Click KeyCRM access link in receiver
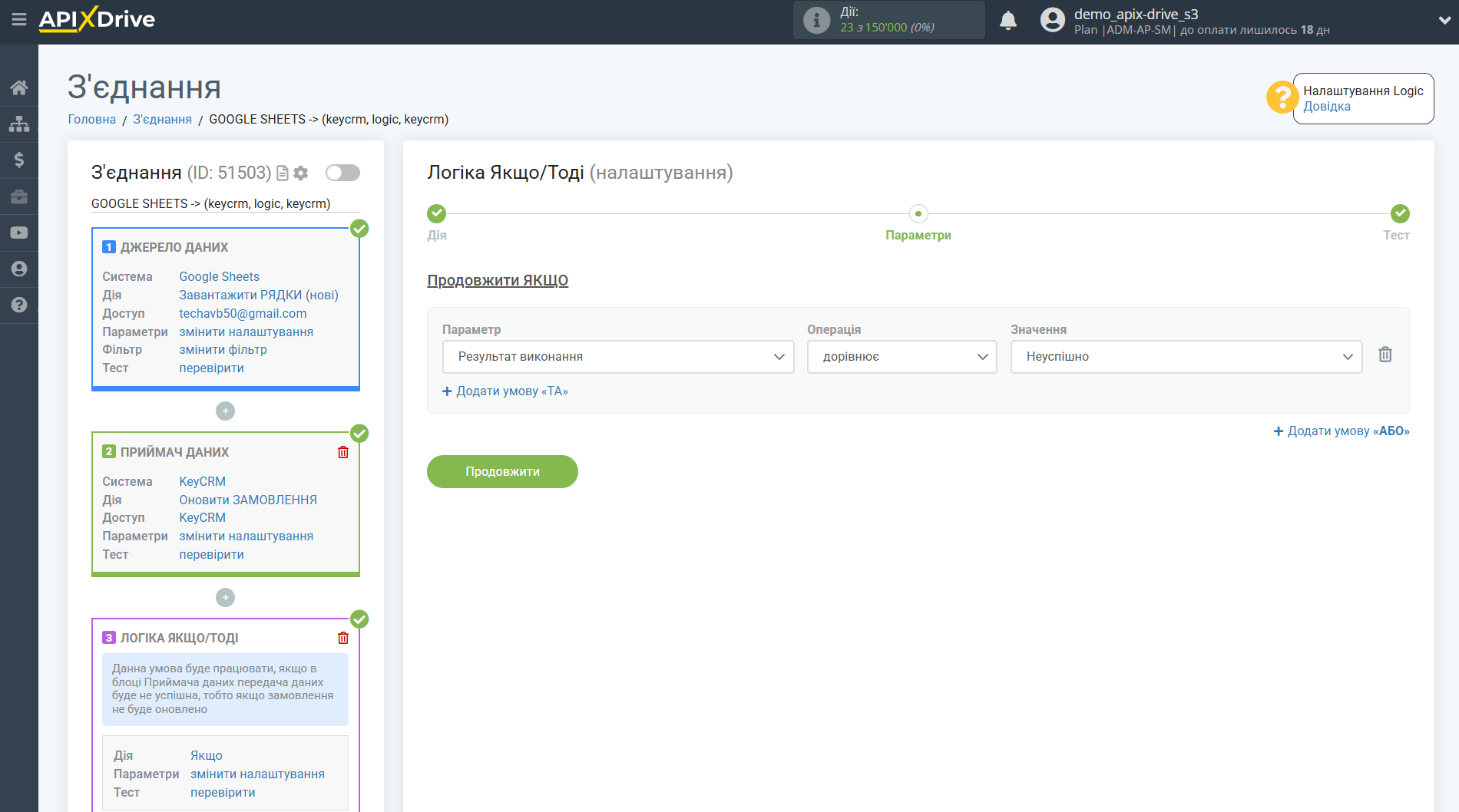Viewport: 1459px width, 812px height. [x=203, y=518]
